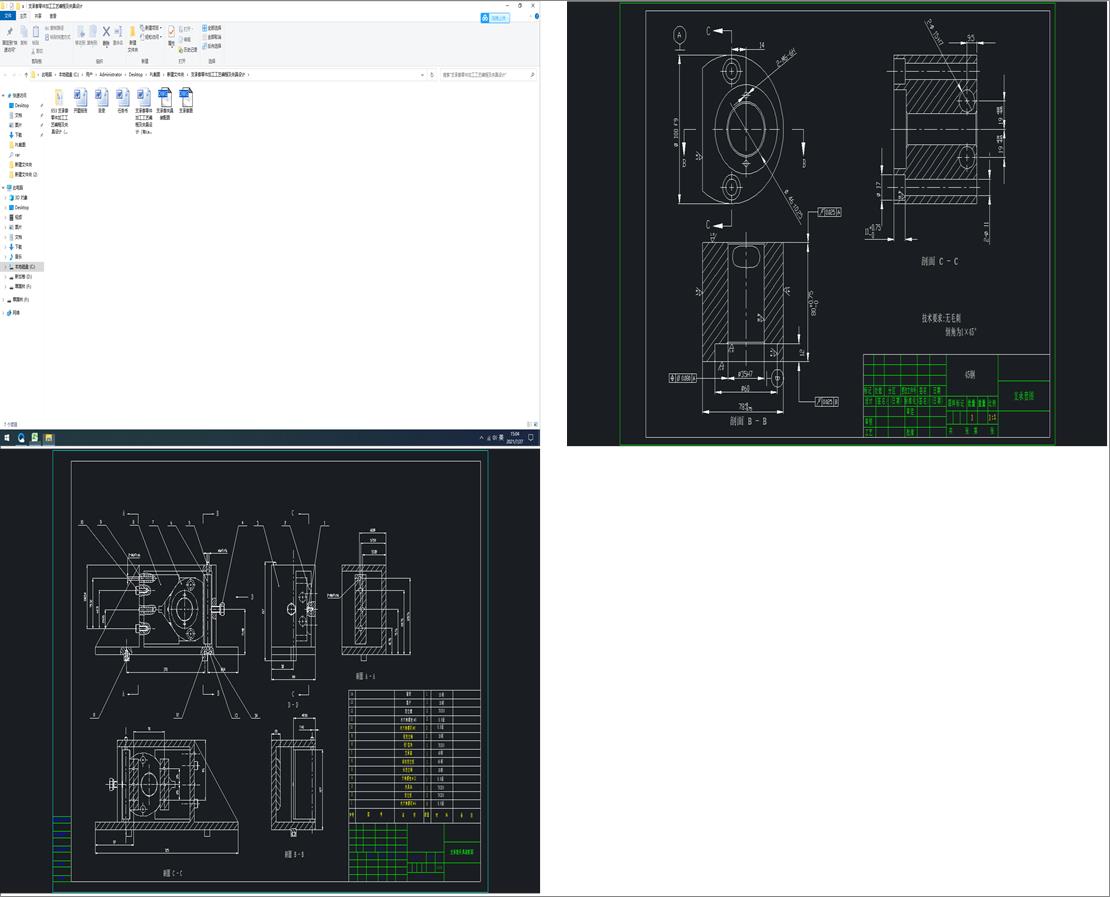The width and height of the screenshot is (1110, 897).
Task: Click Pin to Quick Access icon
Action: [x=9, y=32]
